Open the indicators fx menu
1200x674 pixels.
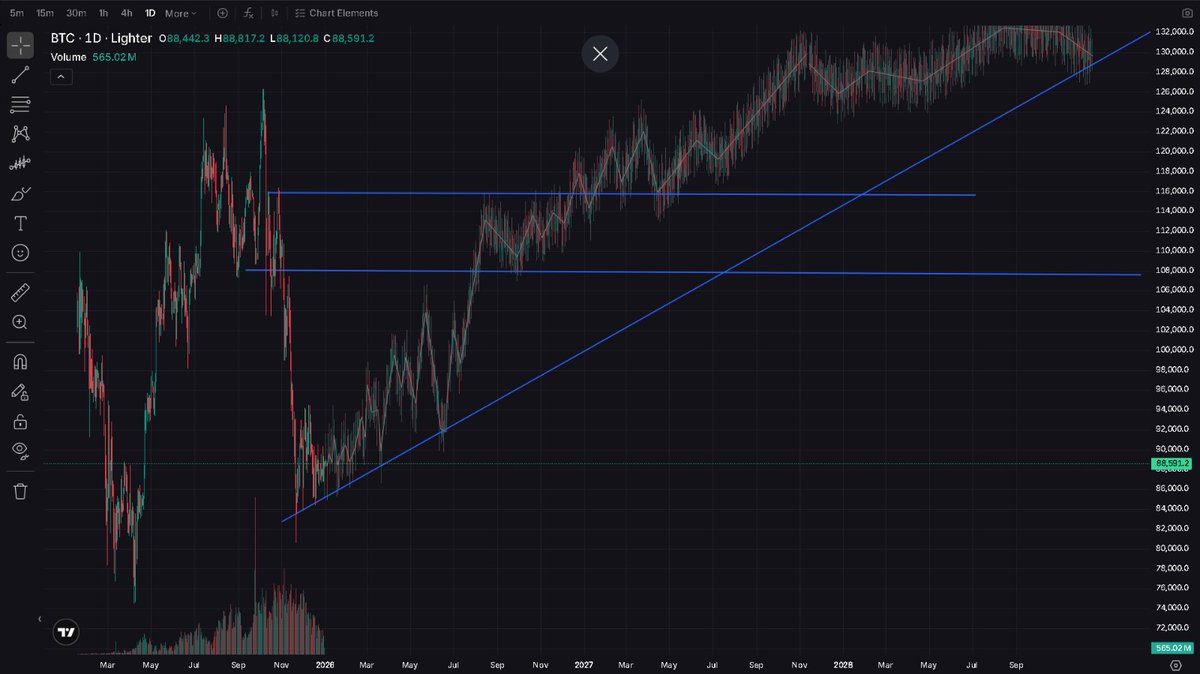click(247, 13)
